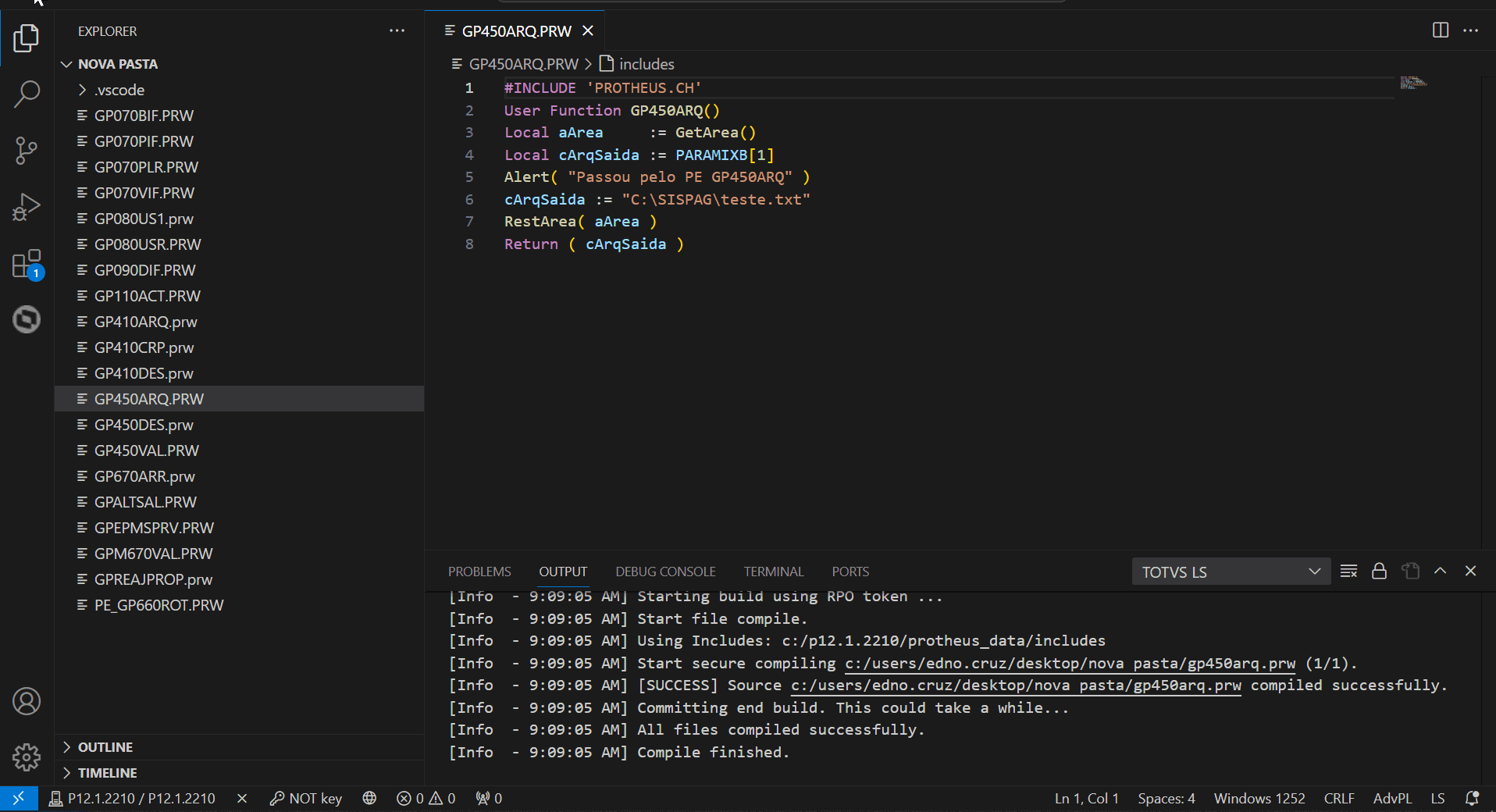
Task: Change indentation via Spaces: 4
Action: [x=1167, y=798]
